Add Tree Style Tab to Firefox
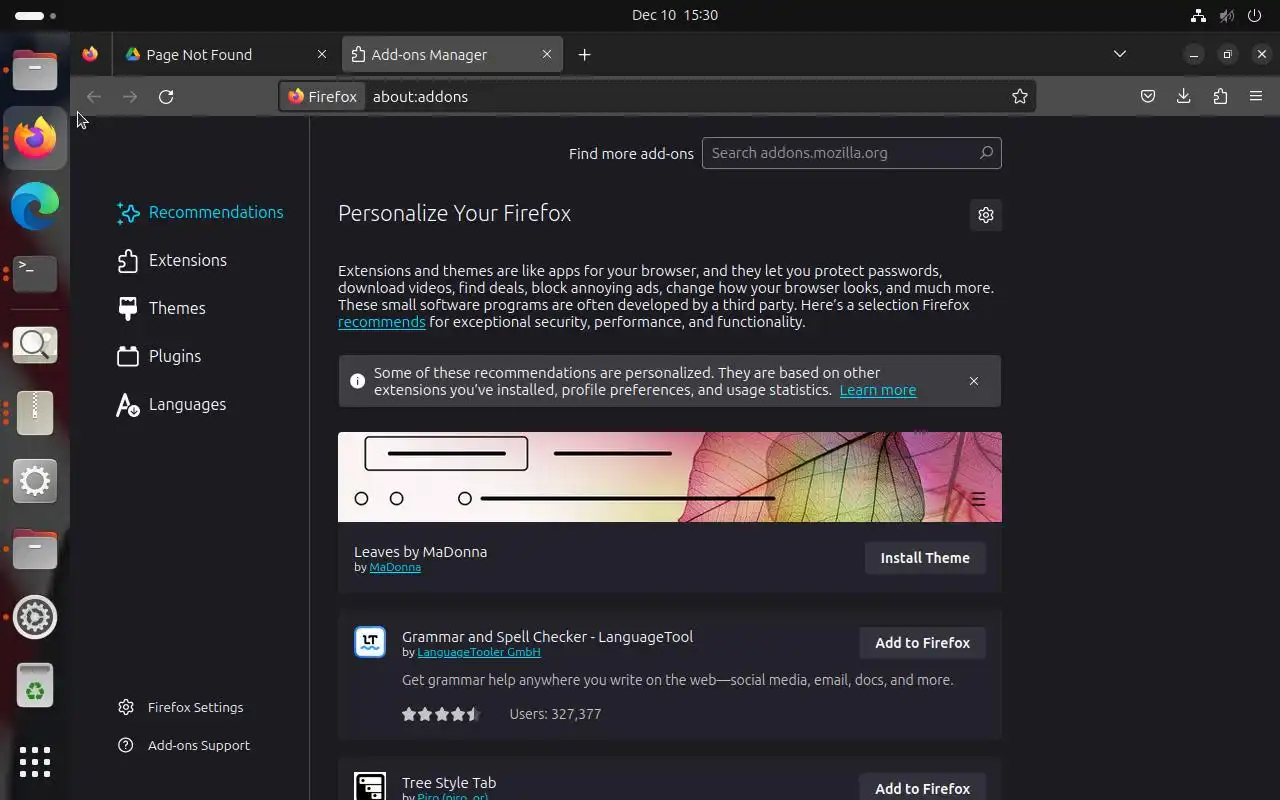This screenshot has height=800, width=1280. coord(922,787)
